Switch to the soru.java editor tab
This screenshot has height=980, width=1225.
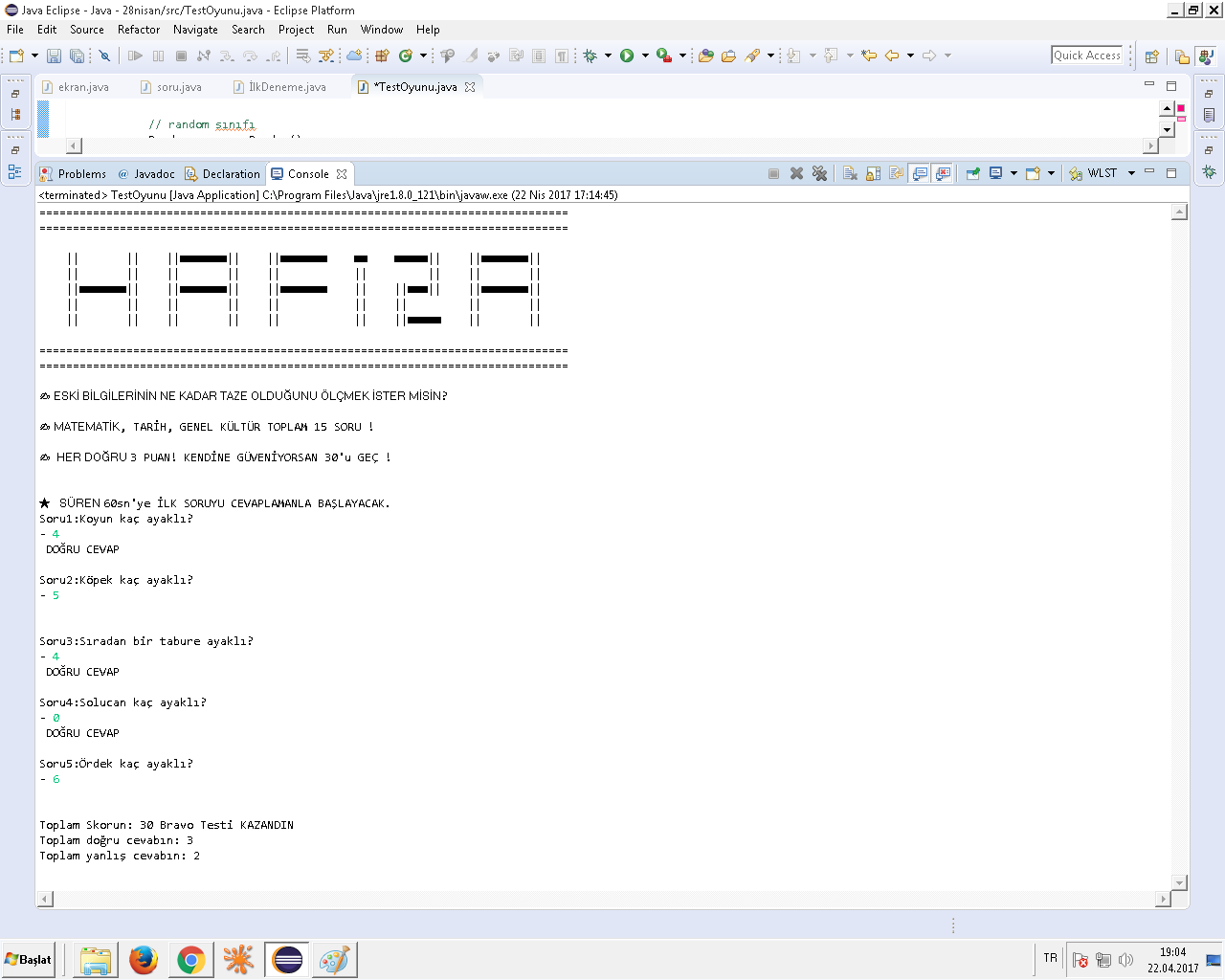coord(179,87)
